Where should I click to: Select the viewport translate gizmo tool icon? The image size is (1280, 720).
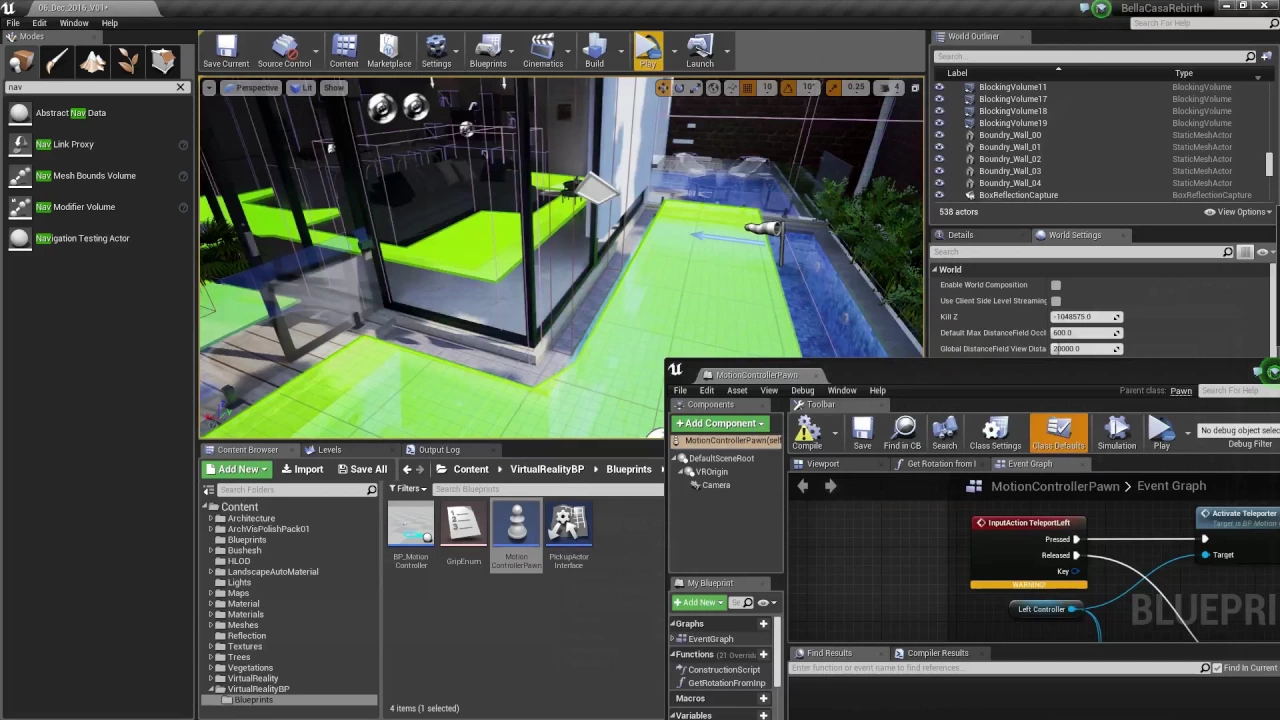[662, 88]
